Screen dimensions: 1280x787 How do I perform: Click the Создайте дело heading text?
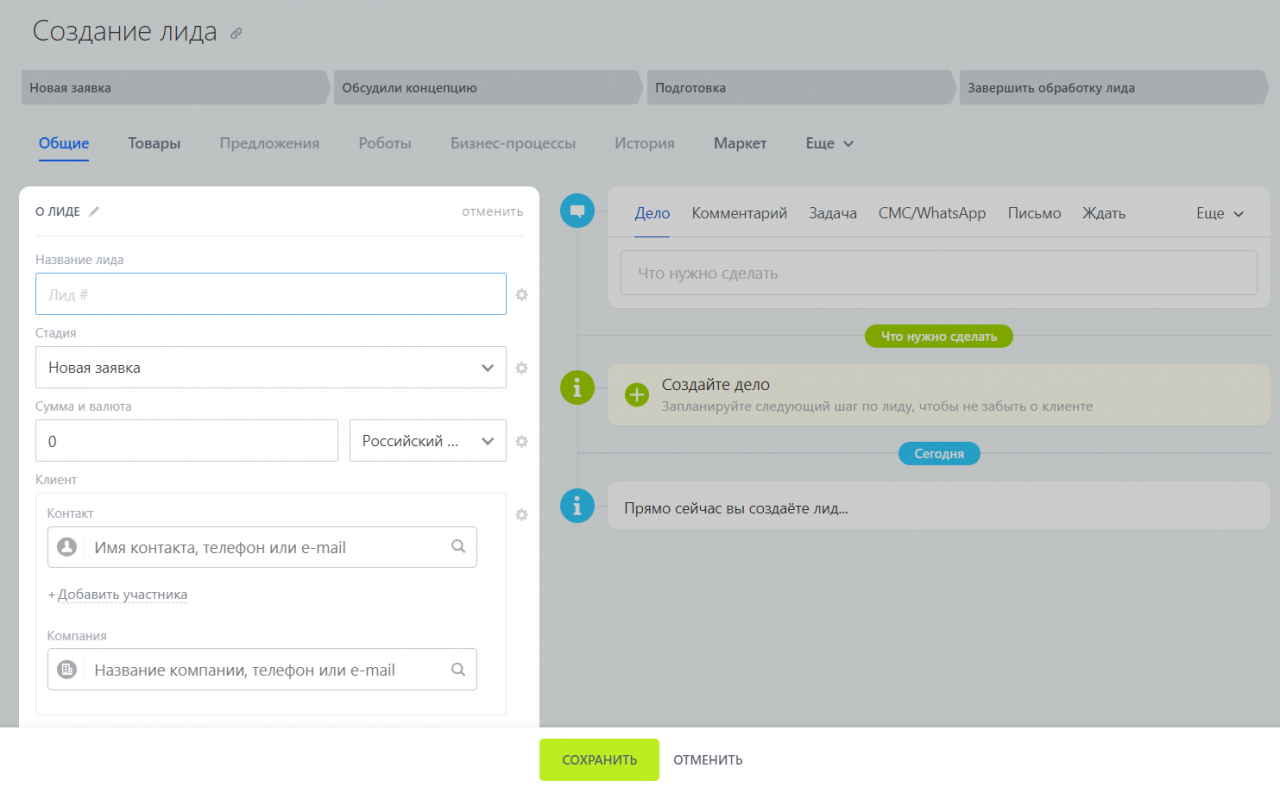(x=716, y=385)
